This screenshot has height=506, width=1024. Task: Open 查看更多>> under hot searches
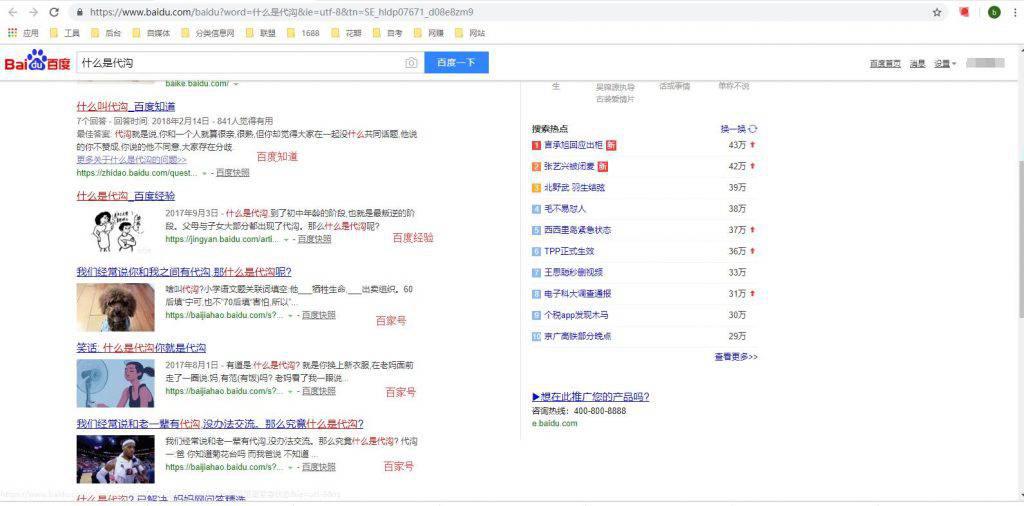pos(736,356)
